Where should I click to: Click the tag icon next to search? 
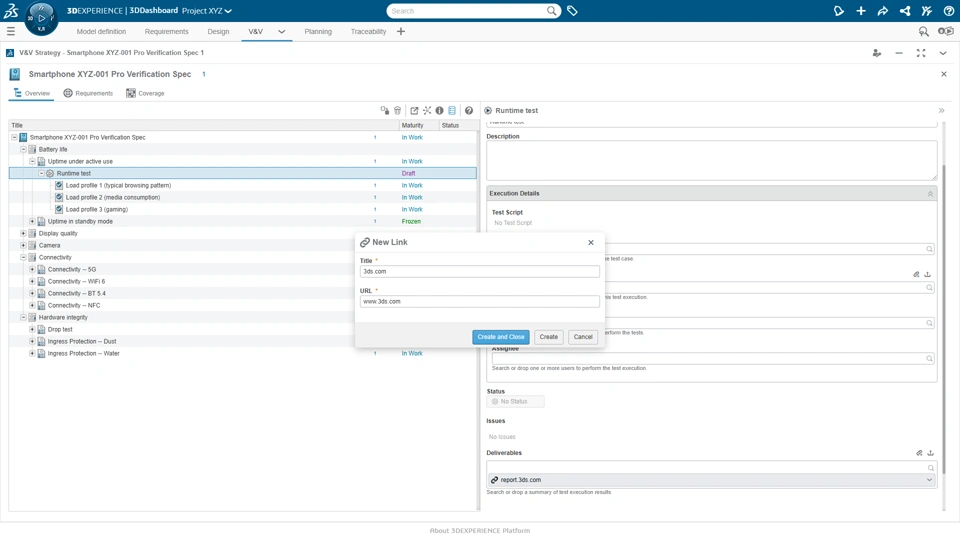click(x=572, y=10)
